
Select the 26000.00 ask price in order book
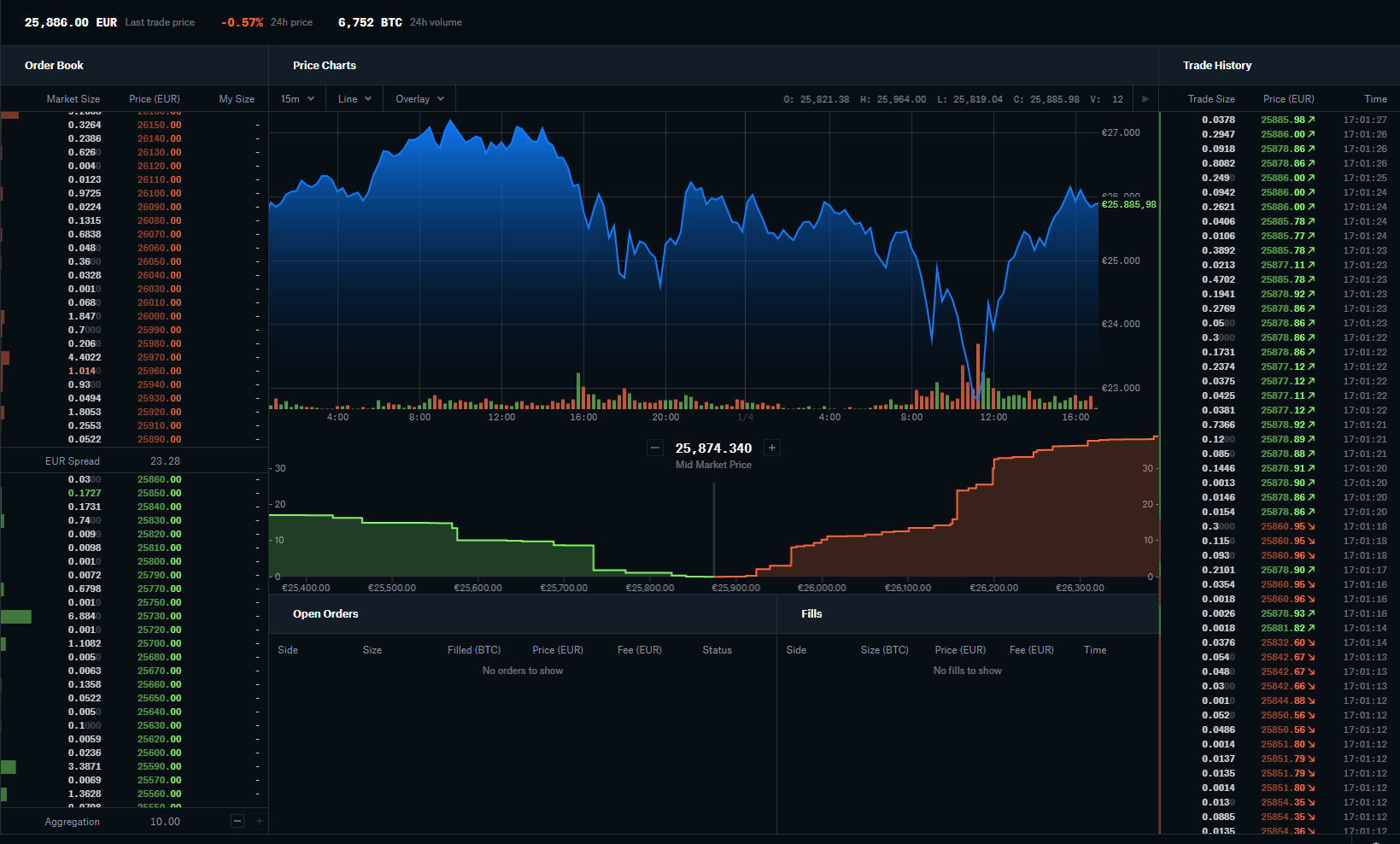tap(159, 316)
